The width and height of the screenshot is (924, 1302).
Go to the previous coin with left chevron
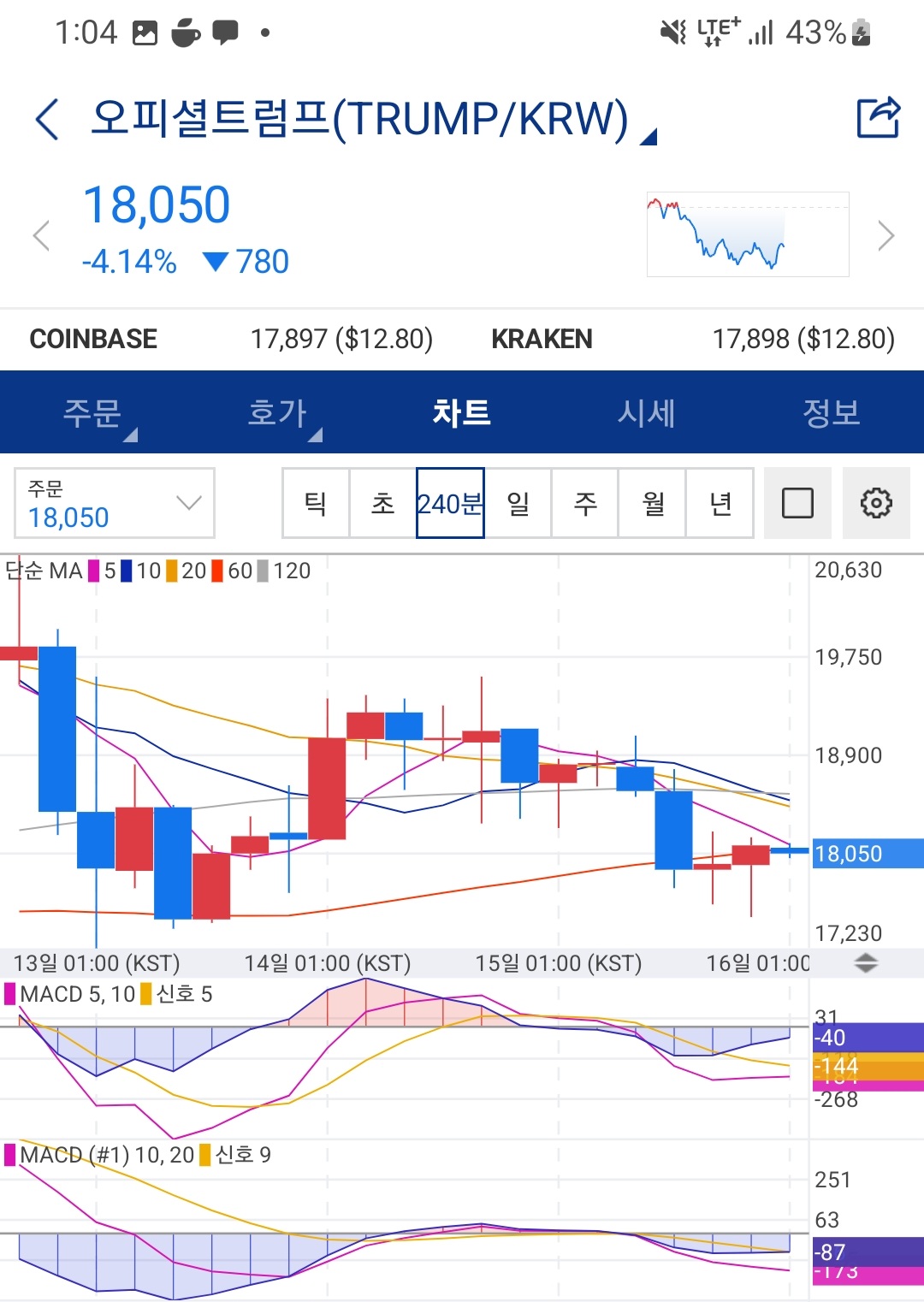coord(40,235)
